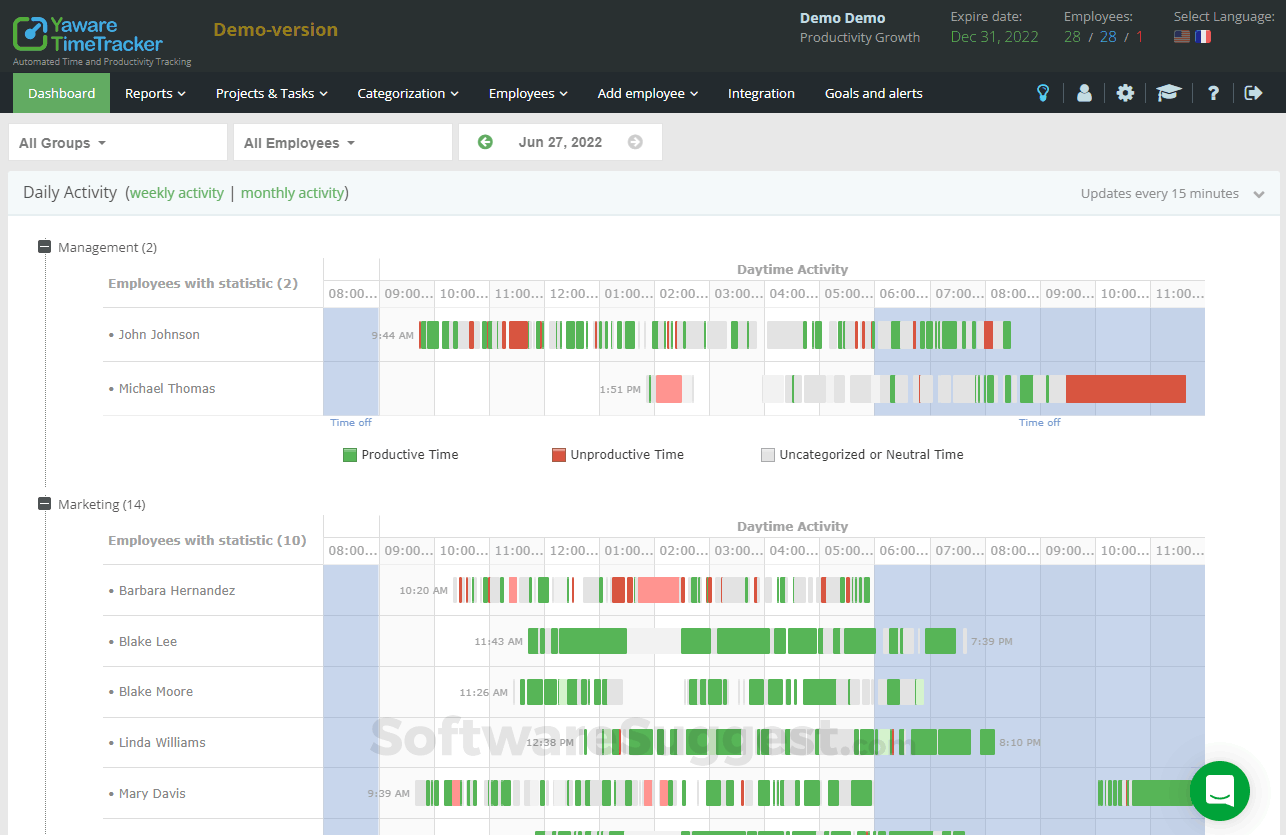Open the question mark help icon
Image resolution: width=1286 pixels, height=835 pixels.
[1211, 93]
